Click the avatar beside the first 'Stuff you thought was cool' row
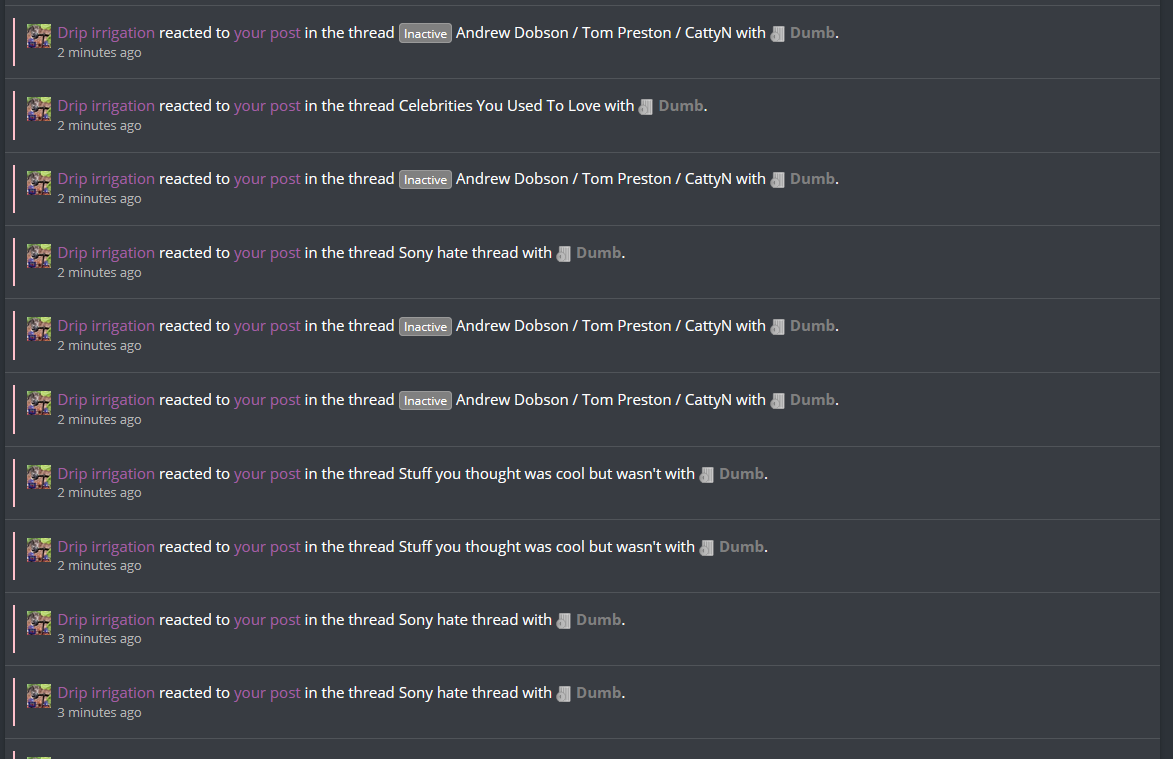The image size is (1173, 759). [x=39, y=476]
